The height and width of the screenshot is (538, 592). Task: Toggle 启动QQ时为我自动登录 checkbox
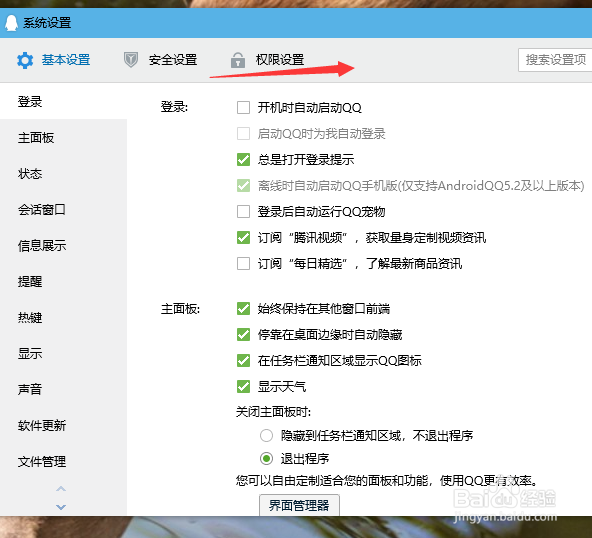tap(243, 134)
